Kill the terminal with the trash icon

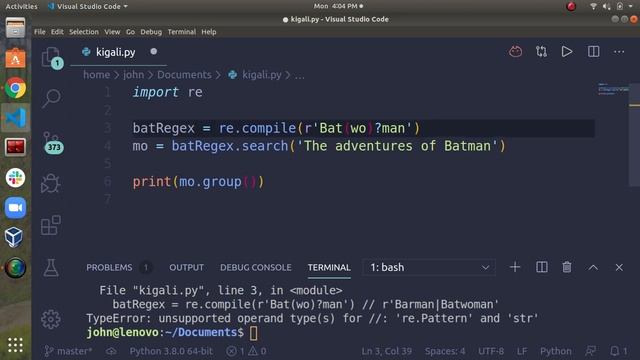[x=567, y=267]
